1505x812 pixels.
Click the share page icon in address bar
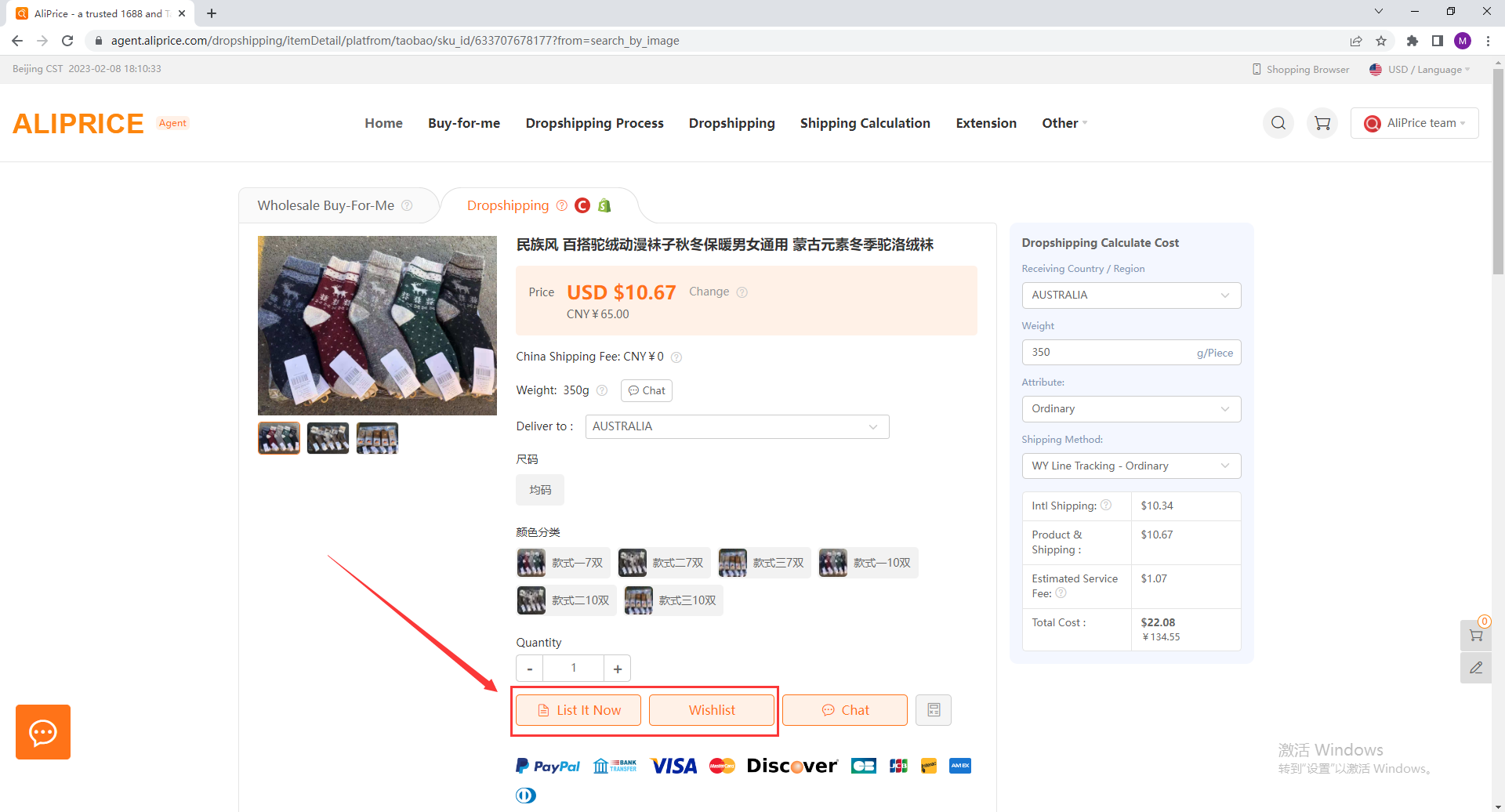[1356, 41]
